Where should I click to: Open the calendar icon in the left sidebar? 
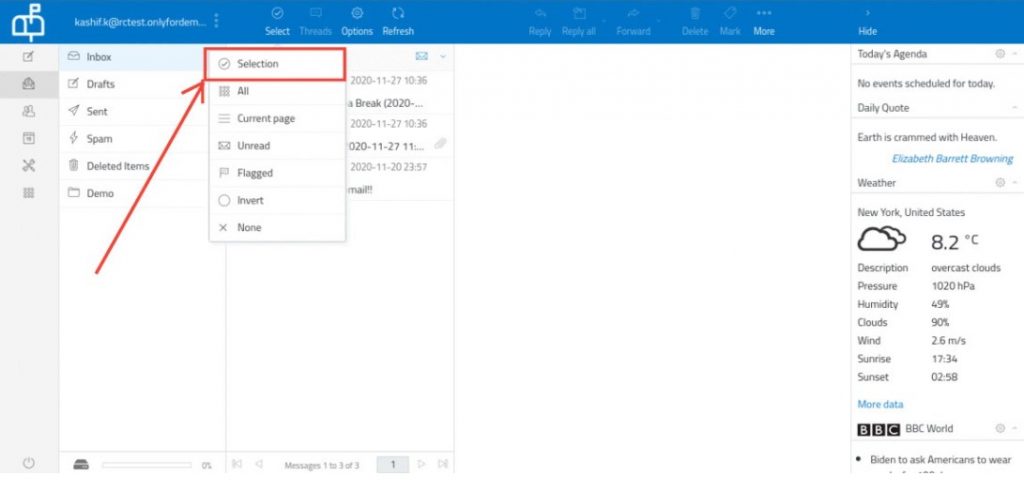pos(28,139)
